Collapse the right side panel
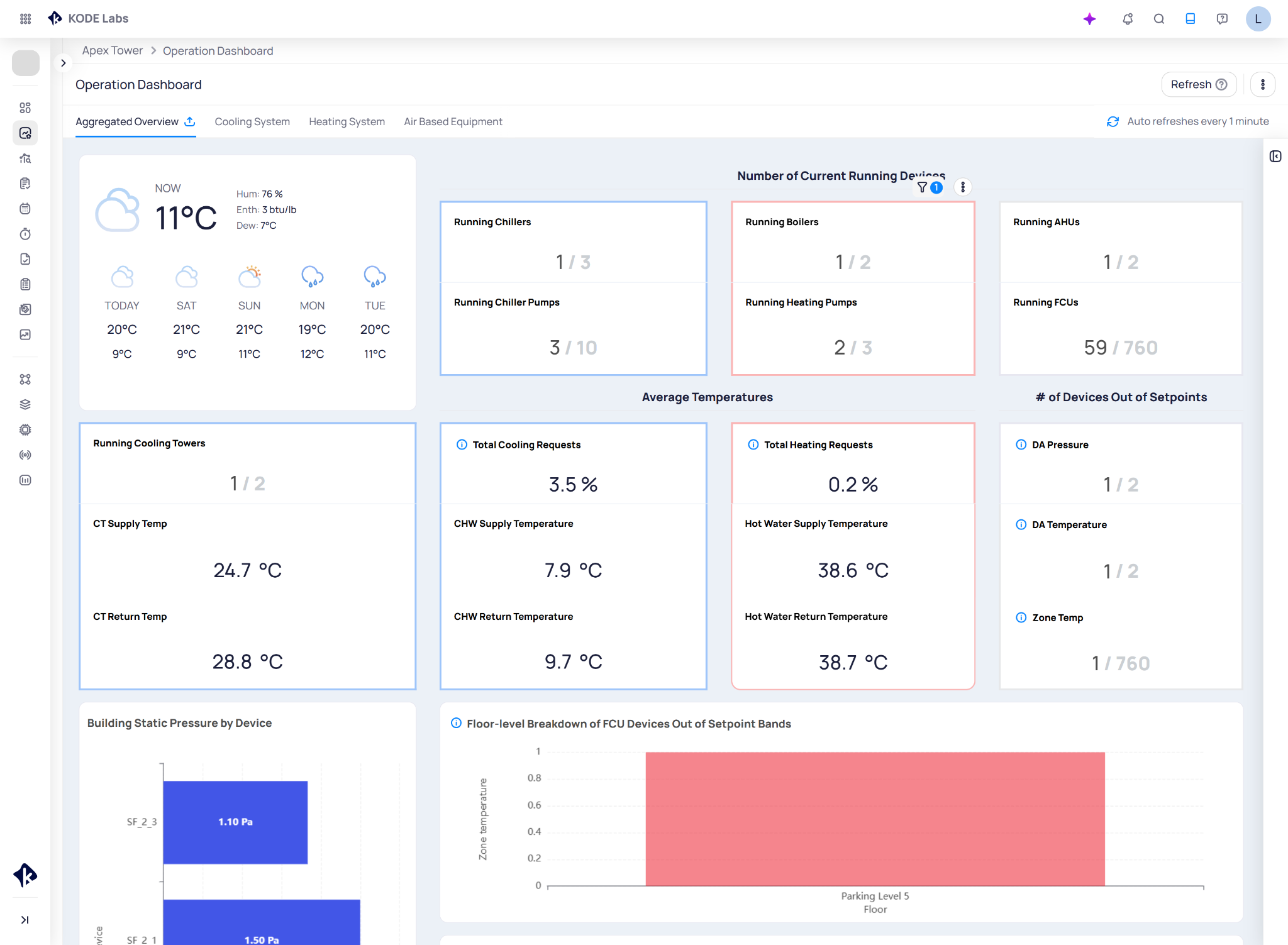1288x945 pixels. (1275, 157)
